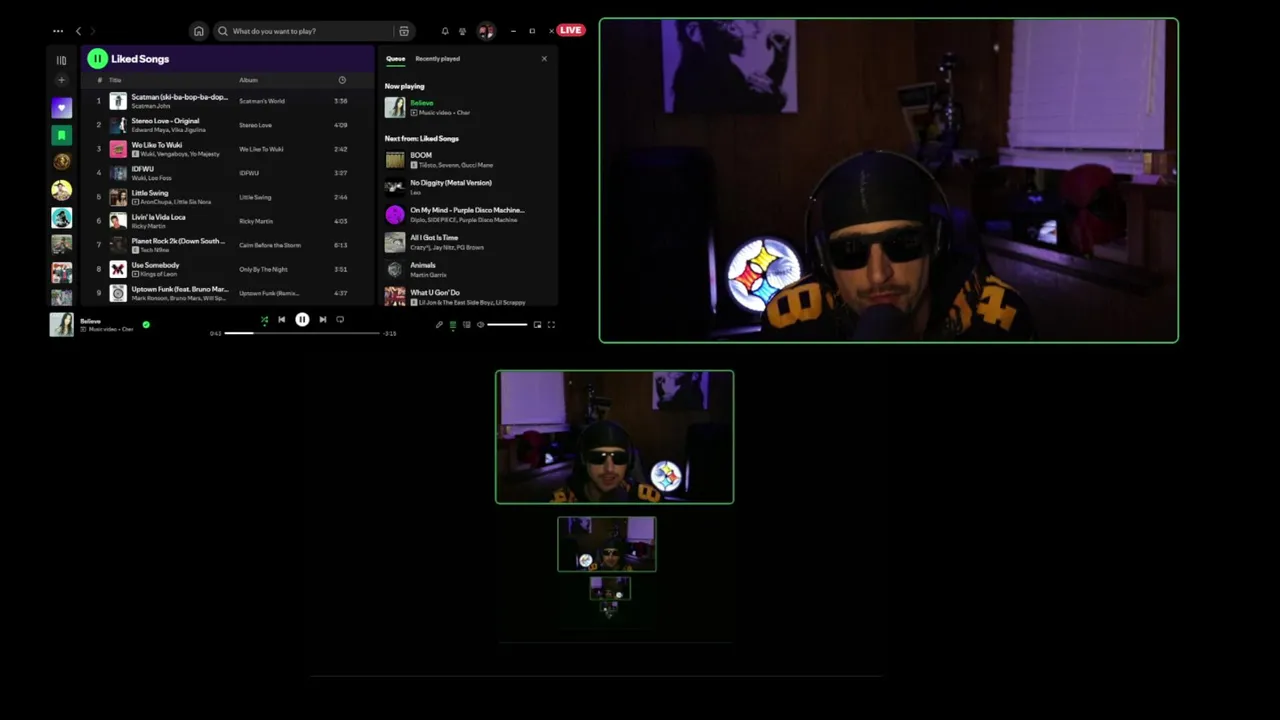
Task: Focus the 'What do you want to play?' search box
Action: [303, 31]
